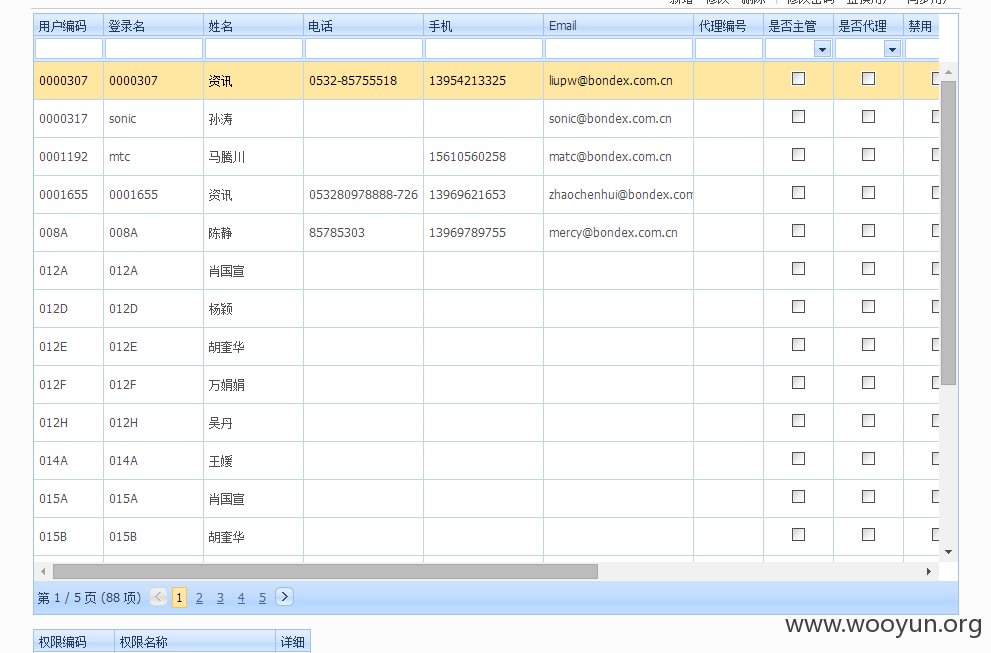
Task: Tick 是否主管 for user 012A
Action: click(798, 269)
